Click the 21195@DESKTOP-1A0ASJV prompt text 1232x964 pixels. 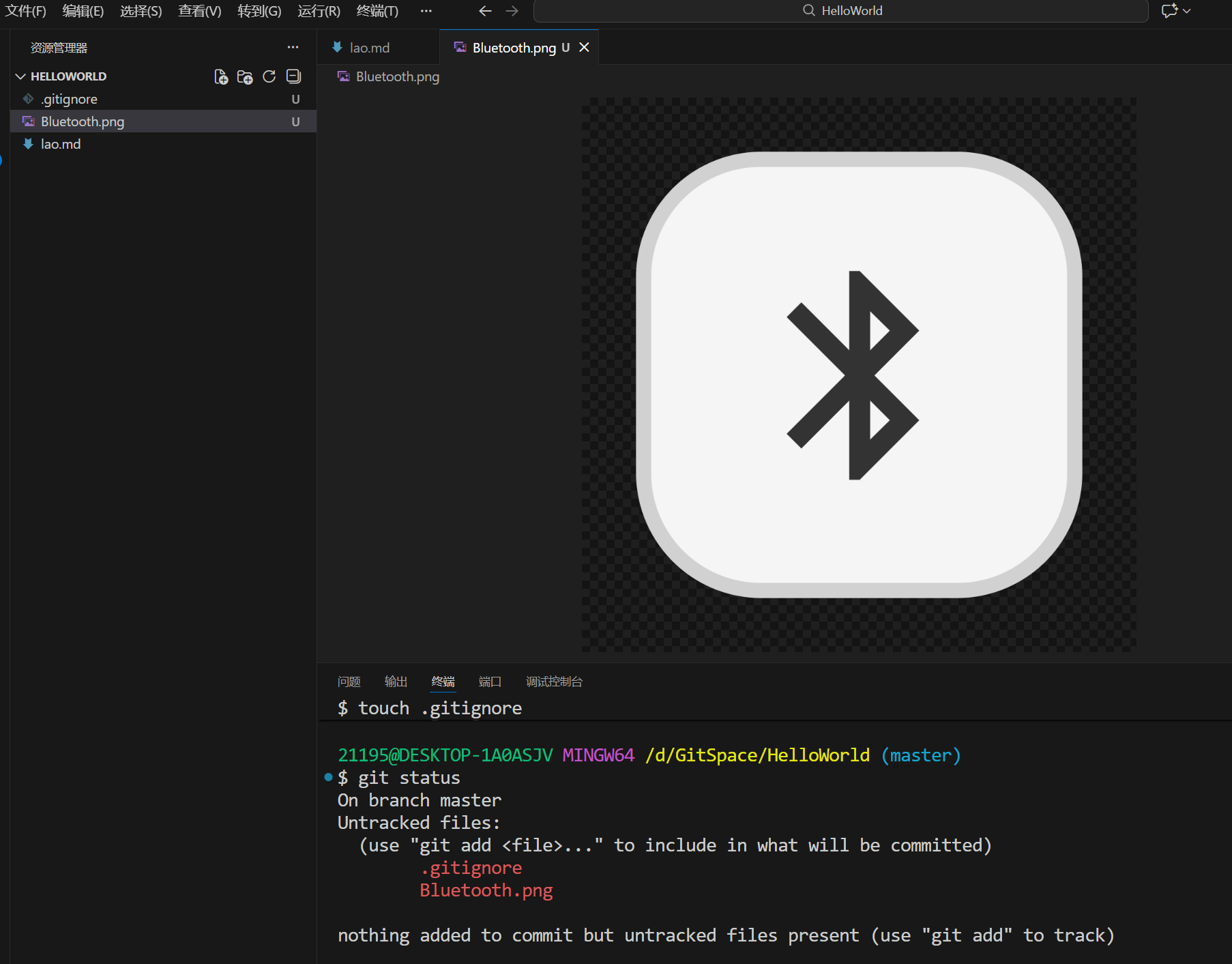click(x=445, y=755)
